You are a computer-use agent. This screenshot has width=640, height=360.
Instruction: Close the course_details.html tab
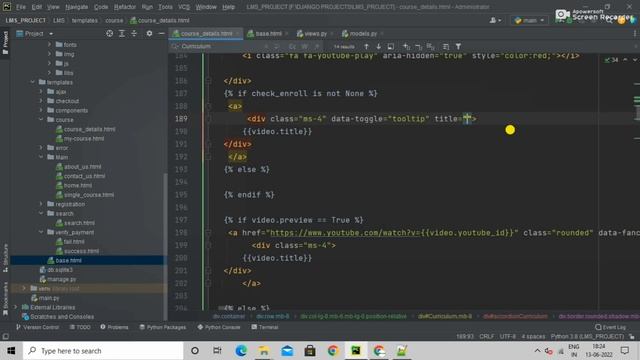pyautogui.click(x=238, y=33)
